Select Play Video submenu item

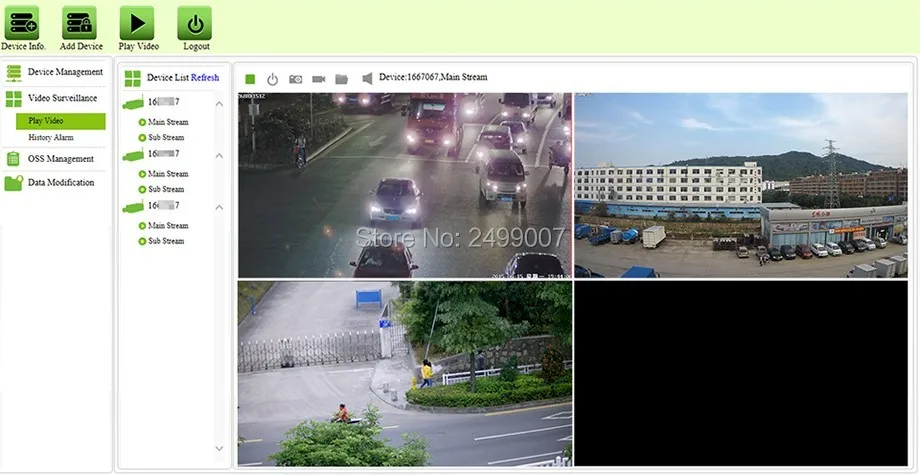60,121
